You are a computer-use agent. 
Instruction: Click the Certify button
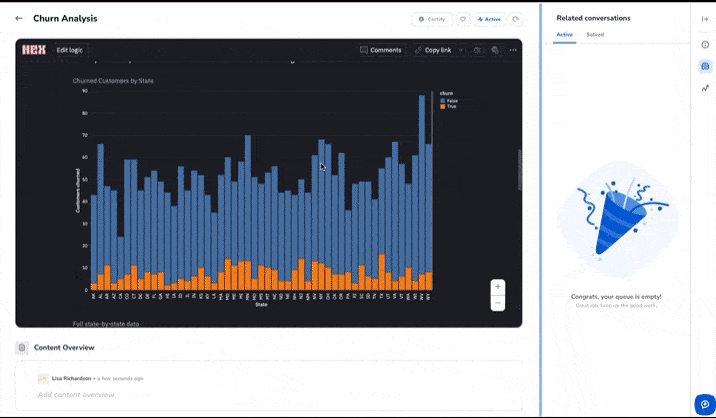[432, 19]
